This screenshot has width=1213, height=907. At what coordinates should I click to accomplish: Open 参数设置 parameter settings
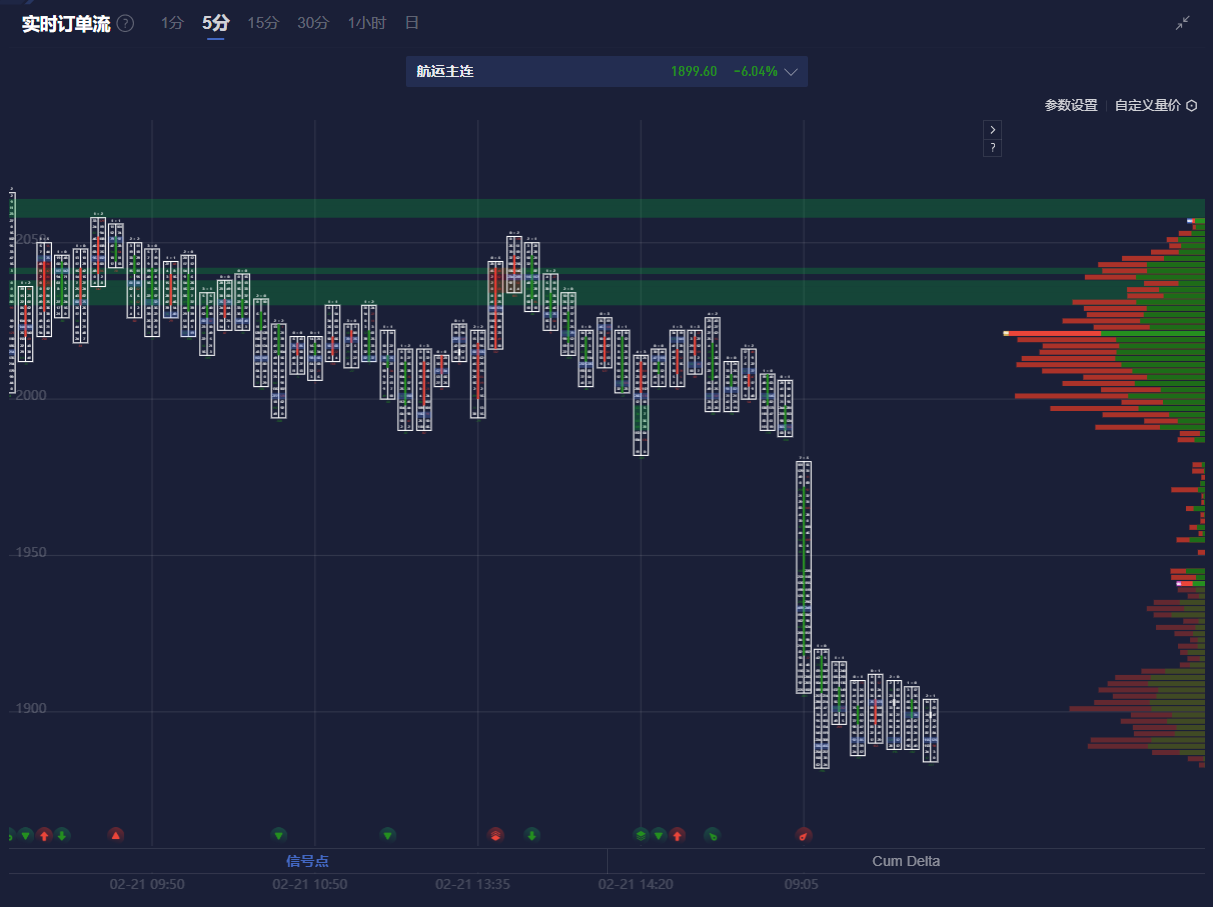(x=1071, y=105)
